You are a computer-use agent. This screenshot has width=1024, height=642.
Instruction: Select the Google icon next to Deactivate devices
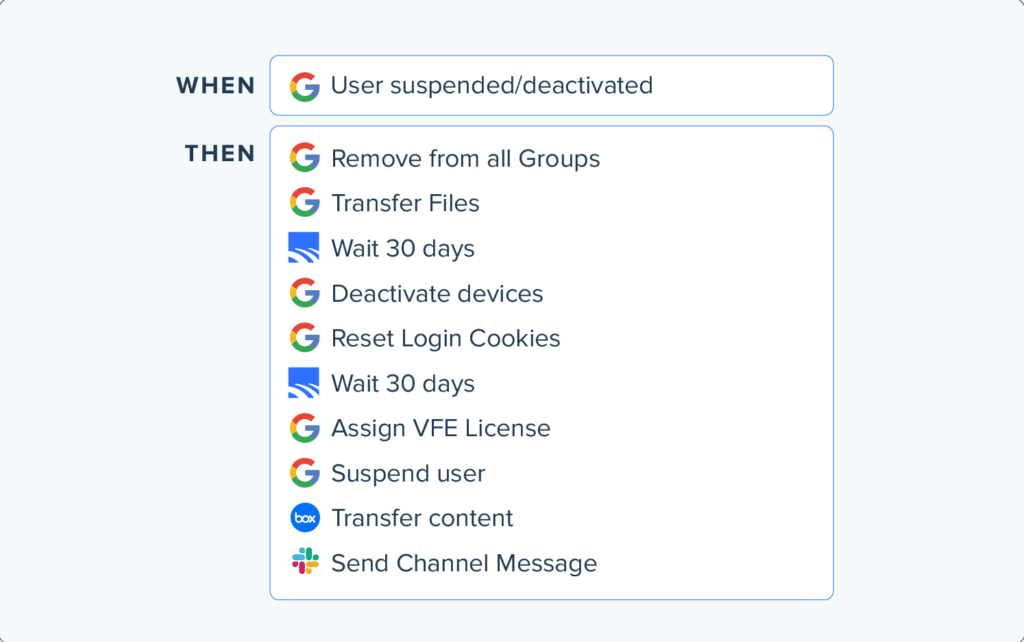tap(305, 293)
